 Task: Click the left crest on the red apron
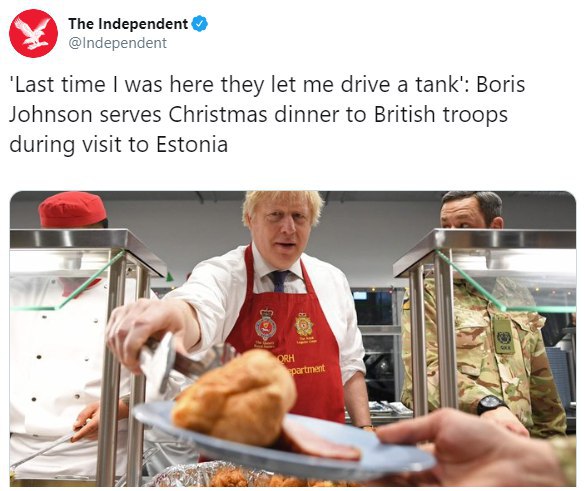pos(266,326)
